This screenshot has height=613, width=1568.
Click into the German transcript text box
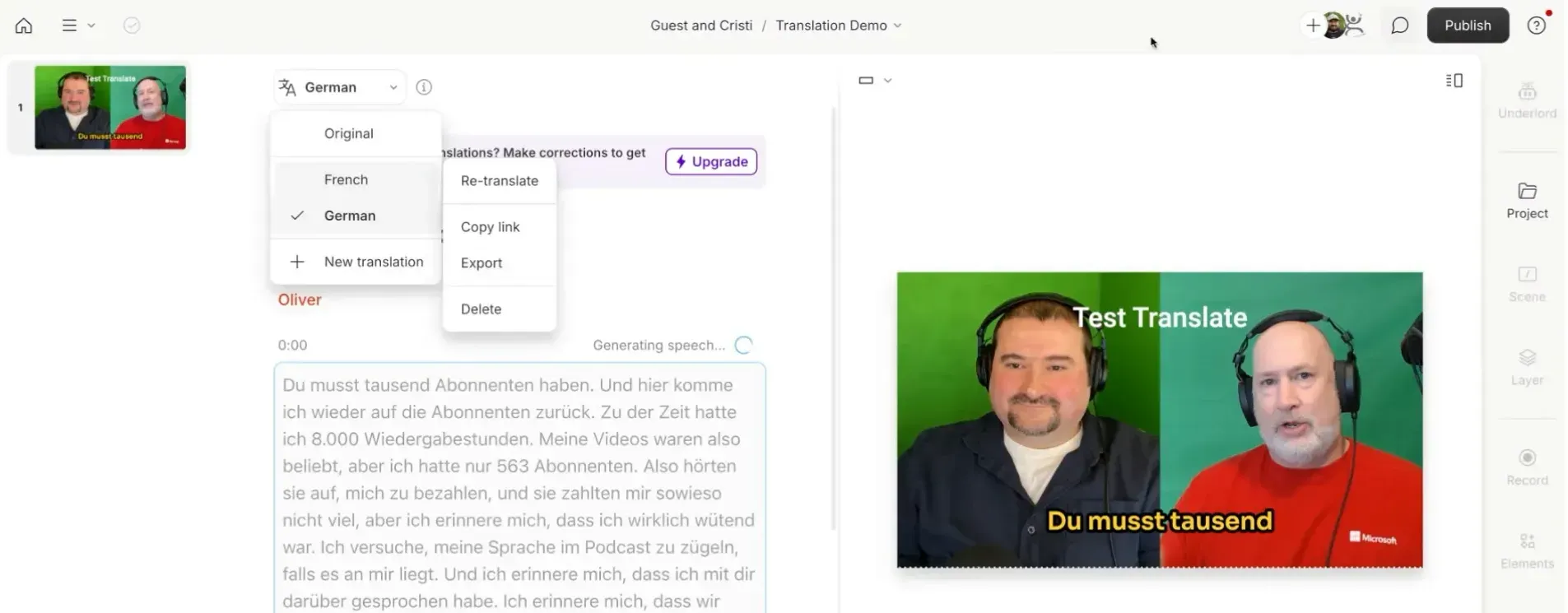click(x=519, y=488)
